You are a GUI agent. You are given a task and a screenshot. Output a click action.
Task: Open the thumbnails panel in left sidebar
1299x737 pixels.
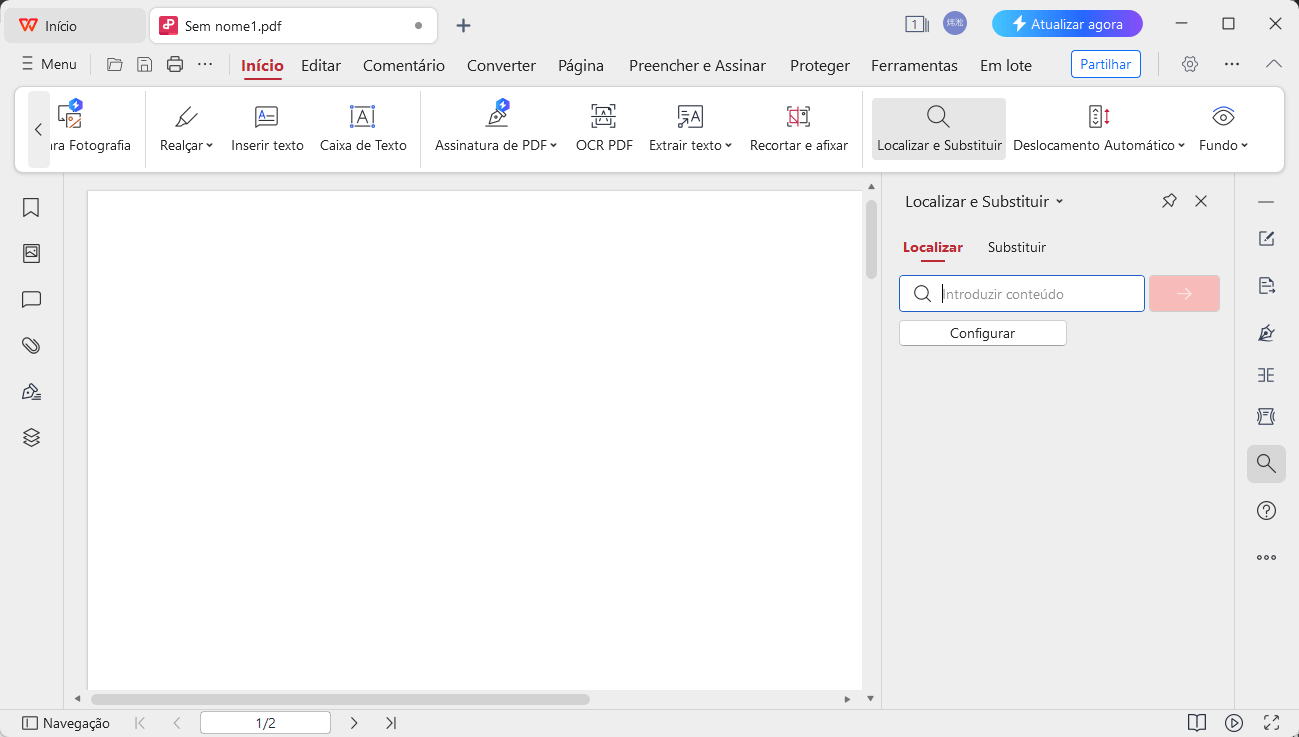(31, 253)
